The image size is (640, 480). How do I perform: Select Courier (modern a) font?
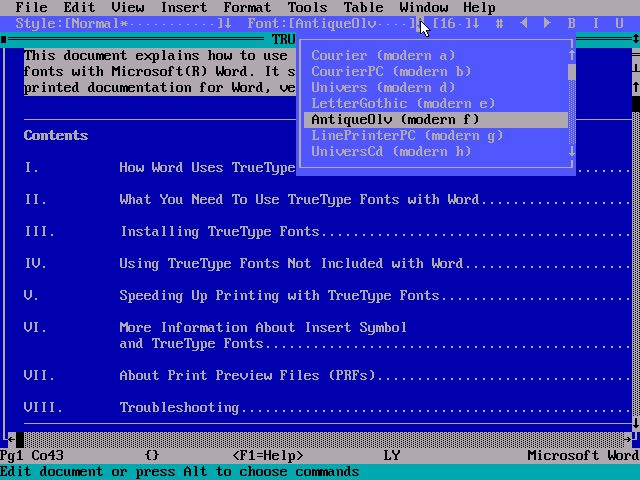[383, 55]
